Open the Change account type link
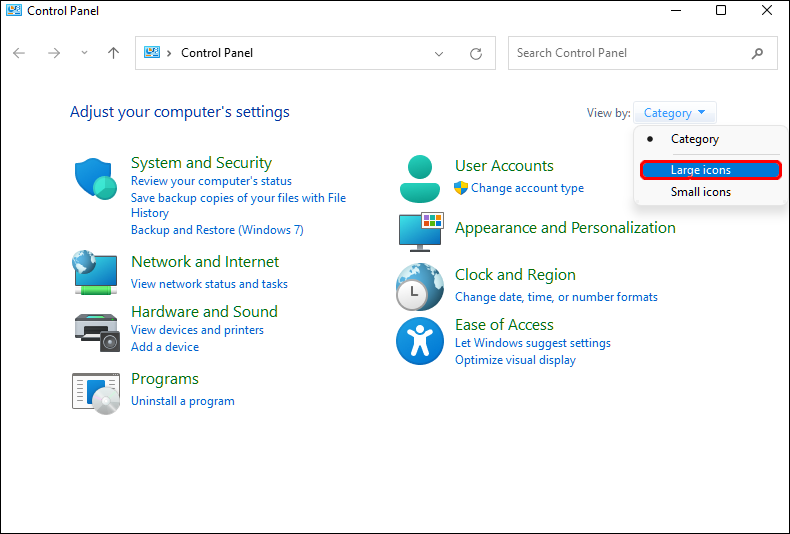The height and width of the screenshot is (534, 790). point(527,188)
